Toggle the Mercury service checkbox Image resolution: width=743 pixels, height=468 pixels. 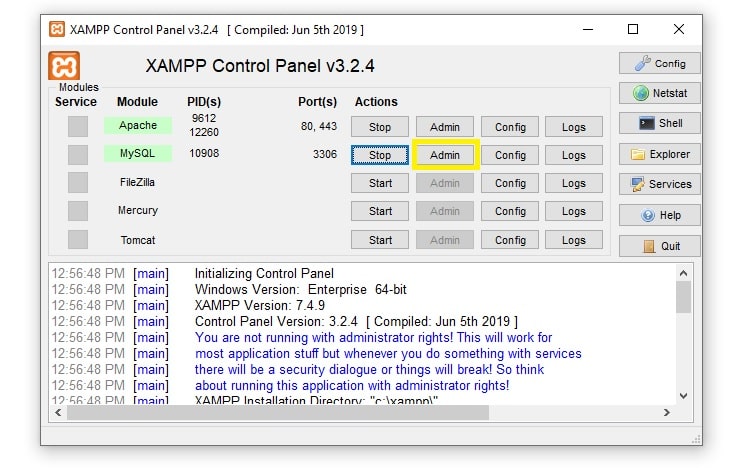78,211
